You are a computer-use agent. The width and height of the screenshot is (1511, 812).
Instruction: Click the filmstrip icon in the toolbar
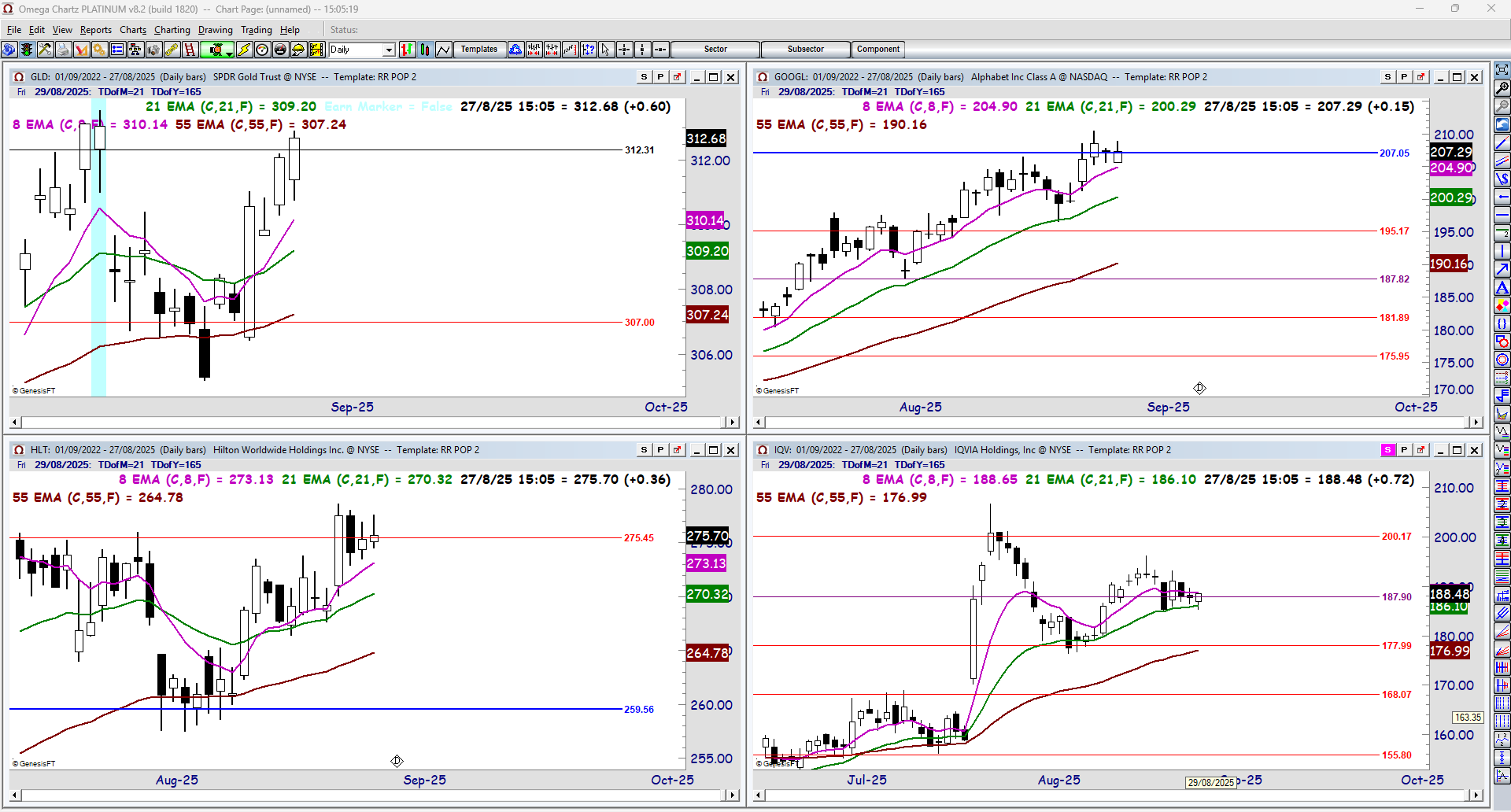(316, 50)
